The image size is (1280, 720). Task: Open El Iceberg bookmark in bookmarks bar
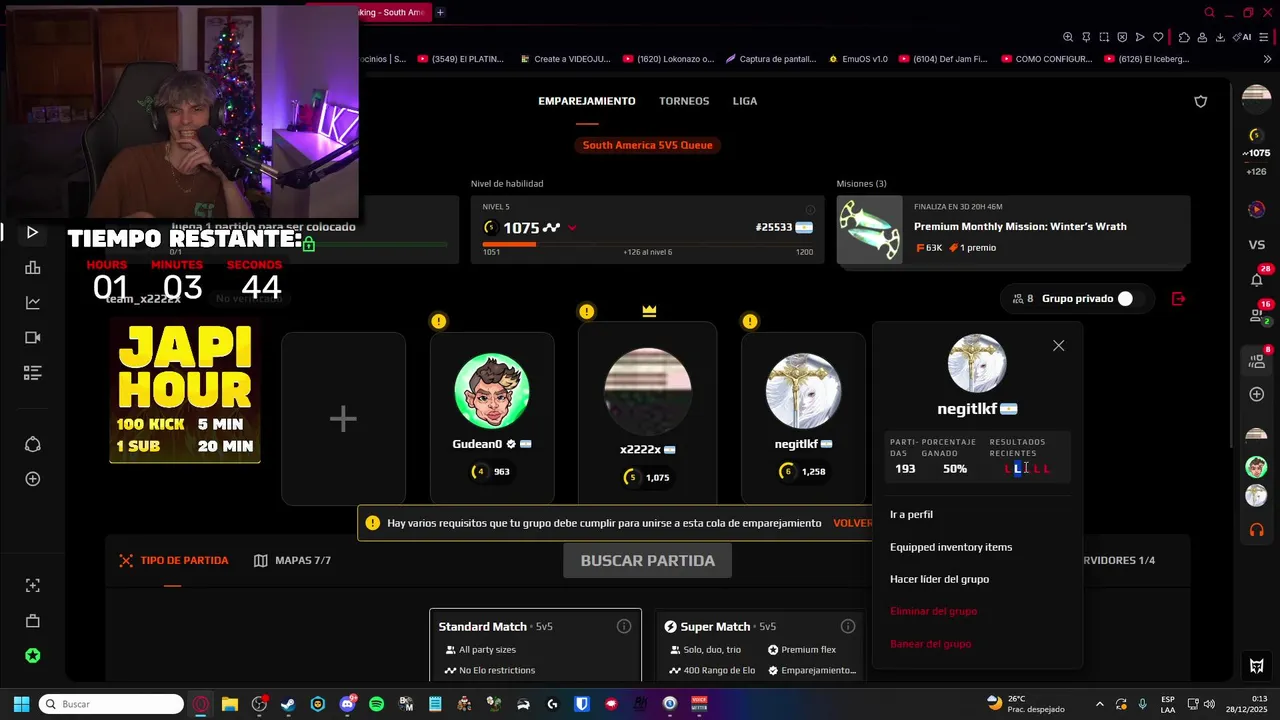pos(1146,59)
